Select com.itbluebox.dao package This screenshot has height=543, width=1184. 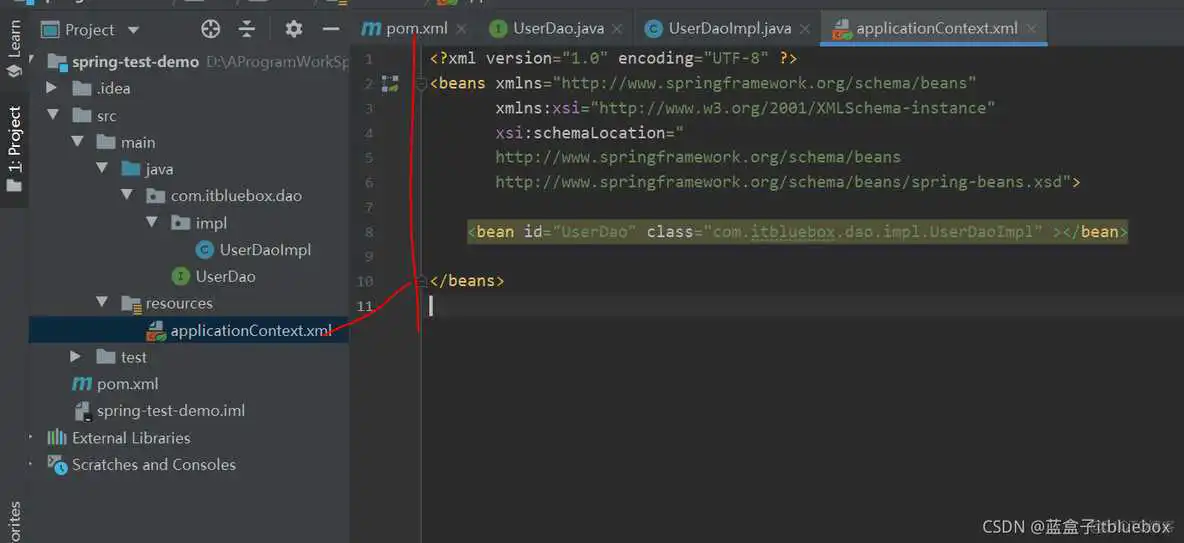[236, 196]
